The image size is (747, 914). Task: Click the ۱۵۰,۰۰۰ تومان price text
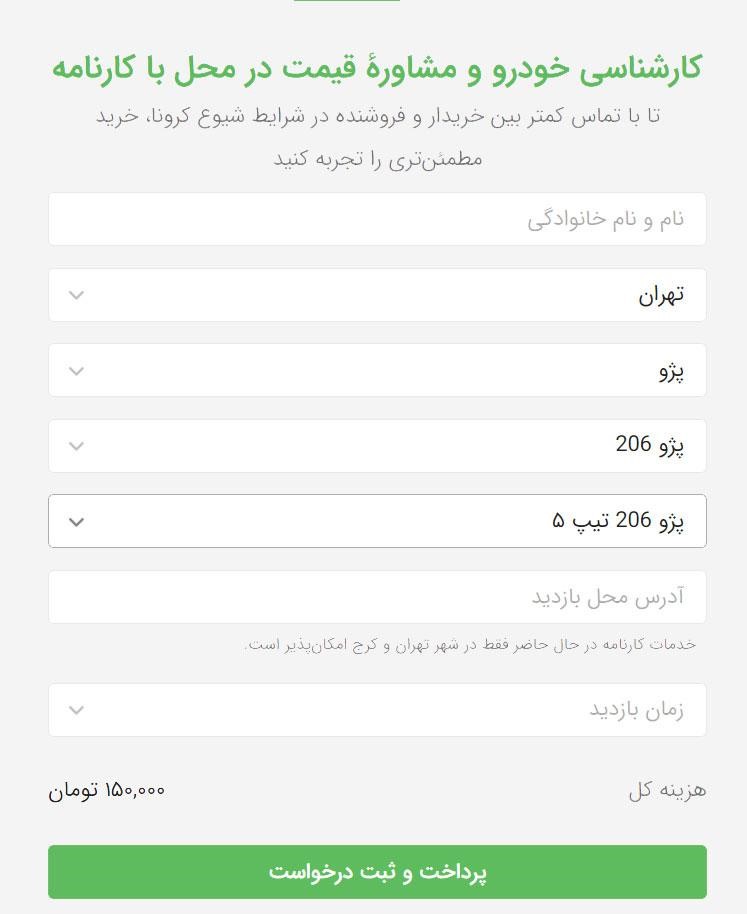click(107, 789)
